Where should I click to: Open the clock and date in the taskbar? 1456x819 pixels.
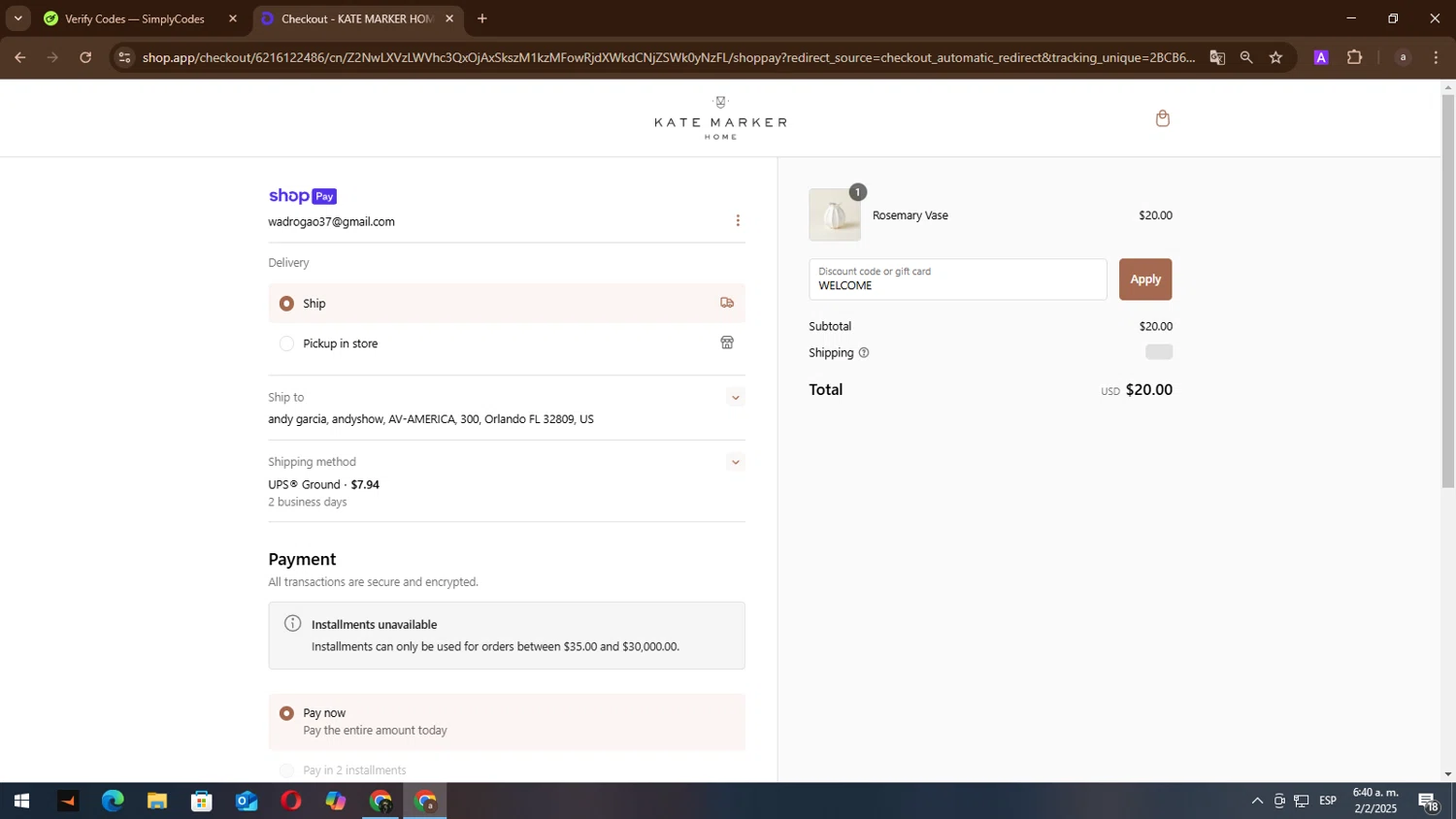[x=1375, y=802]
